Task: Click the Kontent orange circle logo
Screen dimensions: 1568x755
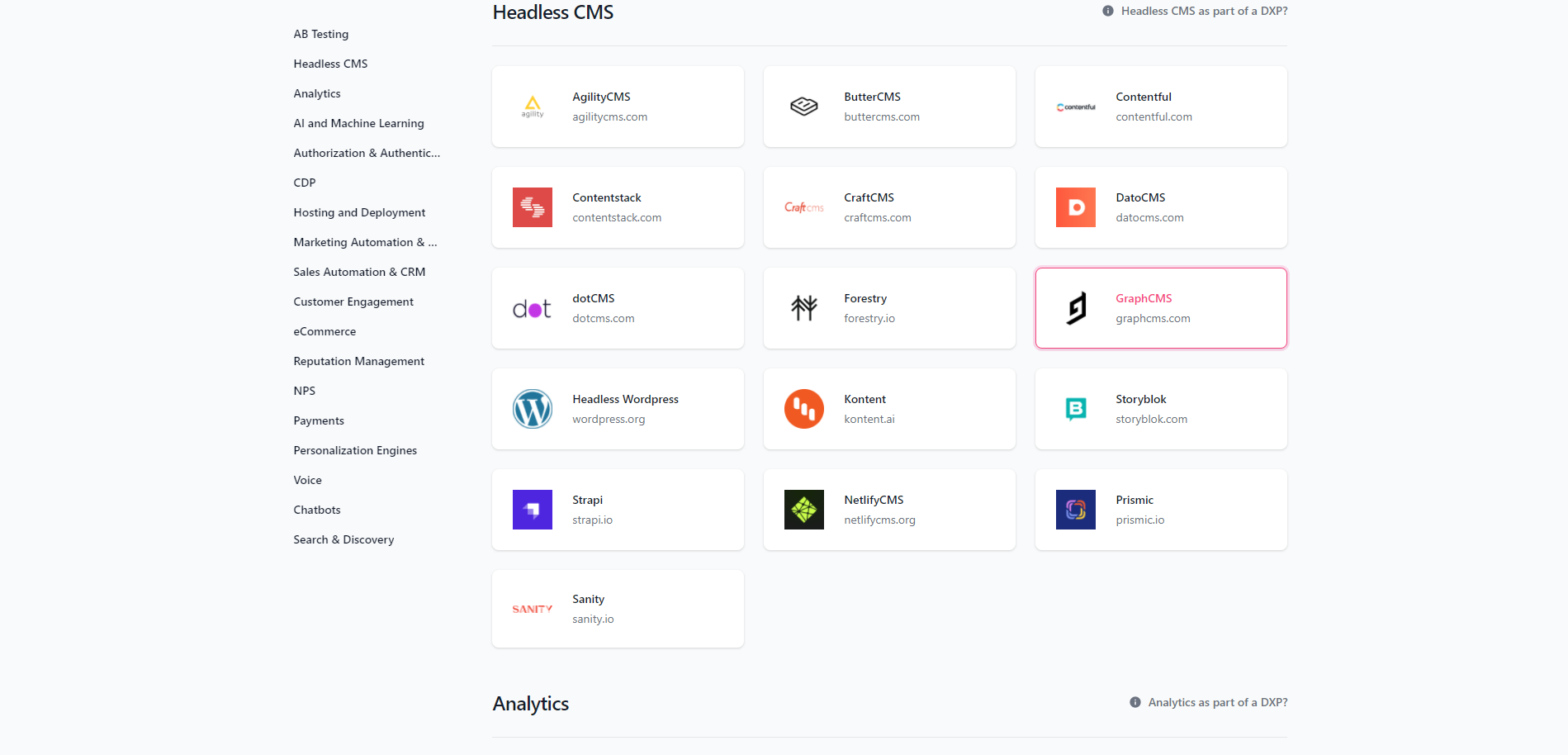Action: [803, 409]
